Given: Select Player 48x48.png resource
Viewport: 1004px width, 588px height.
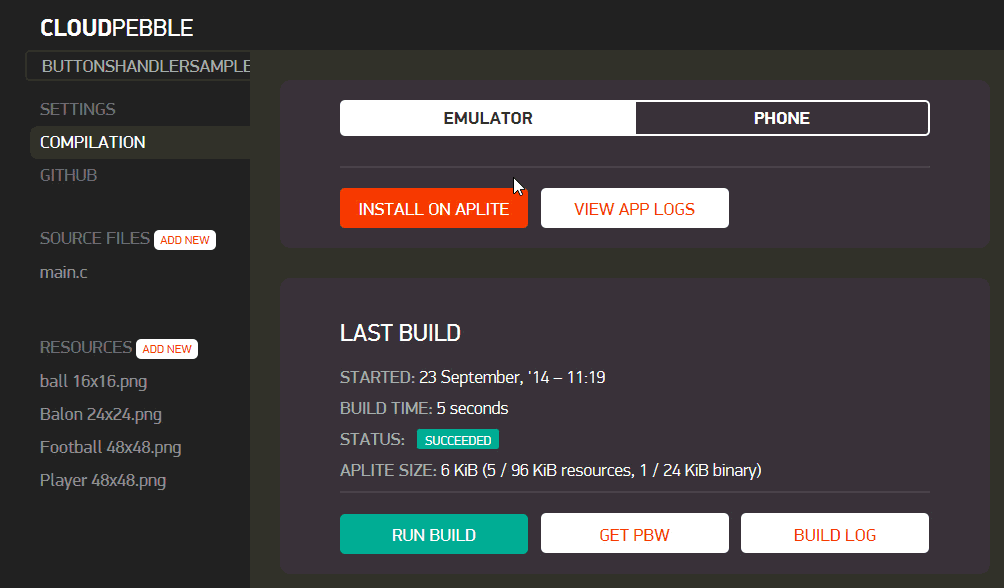Looking at the screenshot, I should [102, 480].
